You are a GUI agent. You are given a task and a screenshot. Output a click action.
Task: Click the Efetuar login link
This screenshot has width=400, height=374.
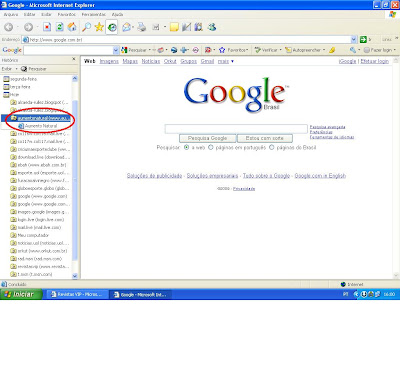click(374, 61)
